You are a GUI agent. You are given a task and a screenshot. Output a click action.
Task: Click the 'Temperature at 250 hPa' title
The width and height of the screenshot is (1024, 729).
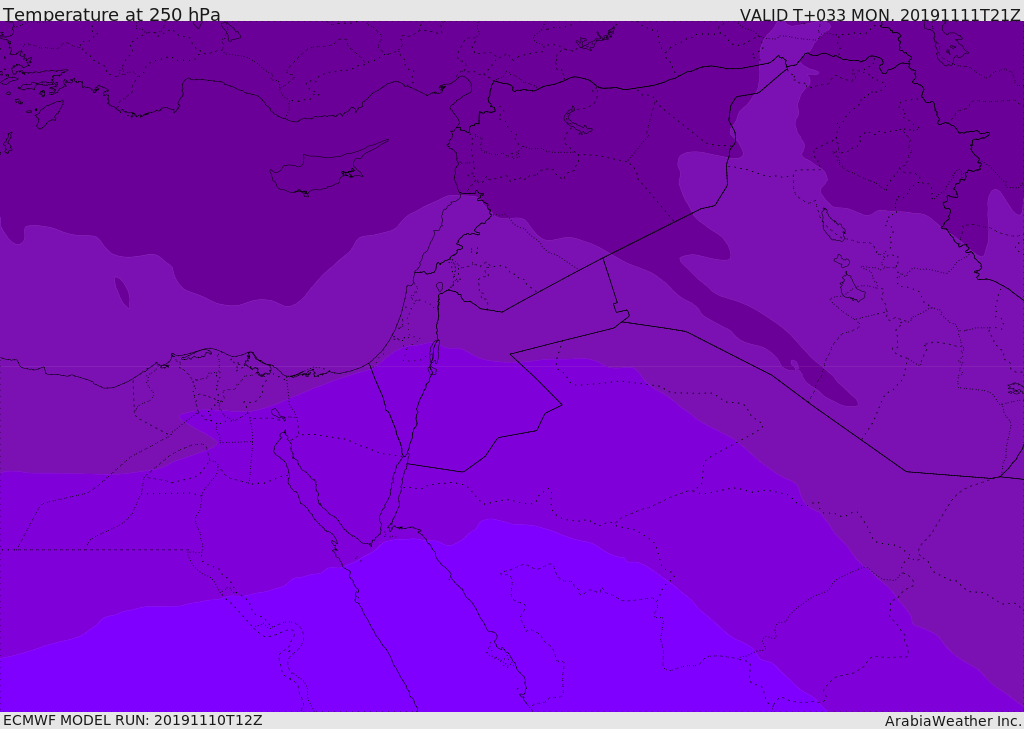tap(111, 14)
